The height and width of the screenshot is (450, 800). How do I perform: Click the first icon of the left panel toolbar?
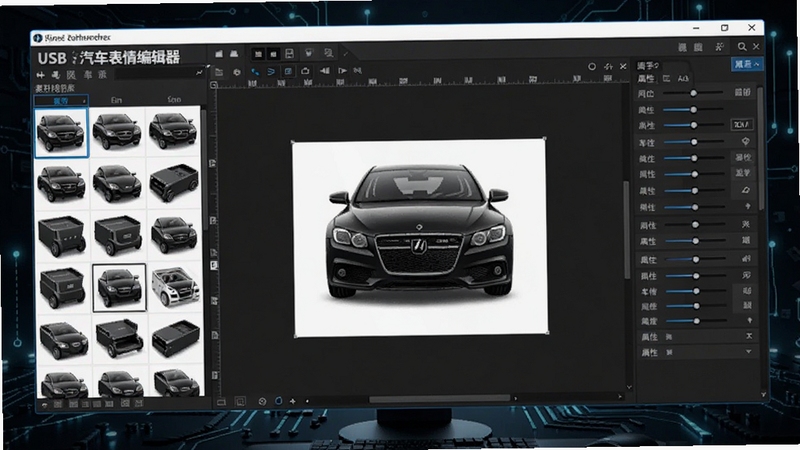(x=40, y=75)
